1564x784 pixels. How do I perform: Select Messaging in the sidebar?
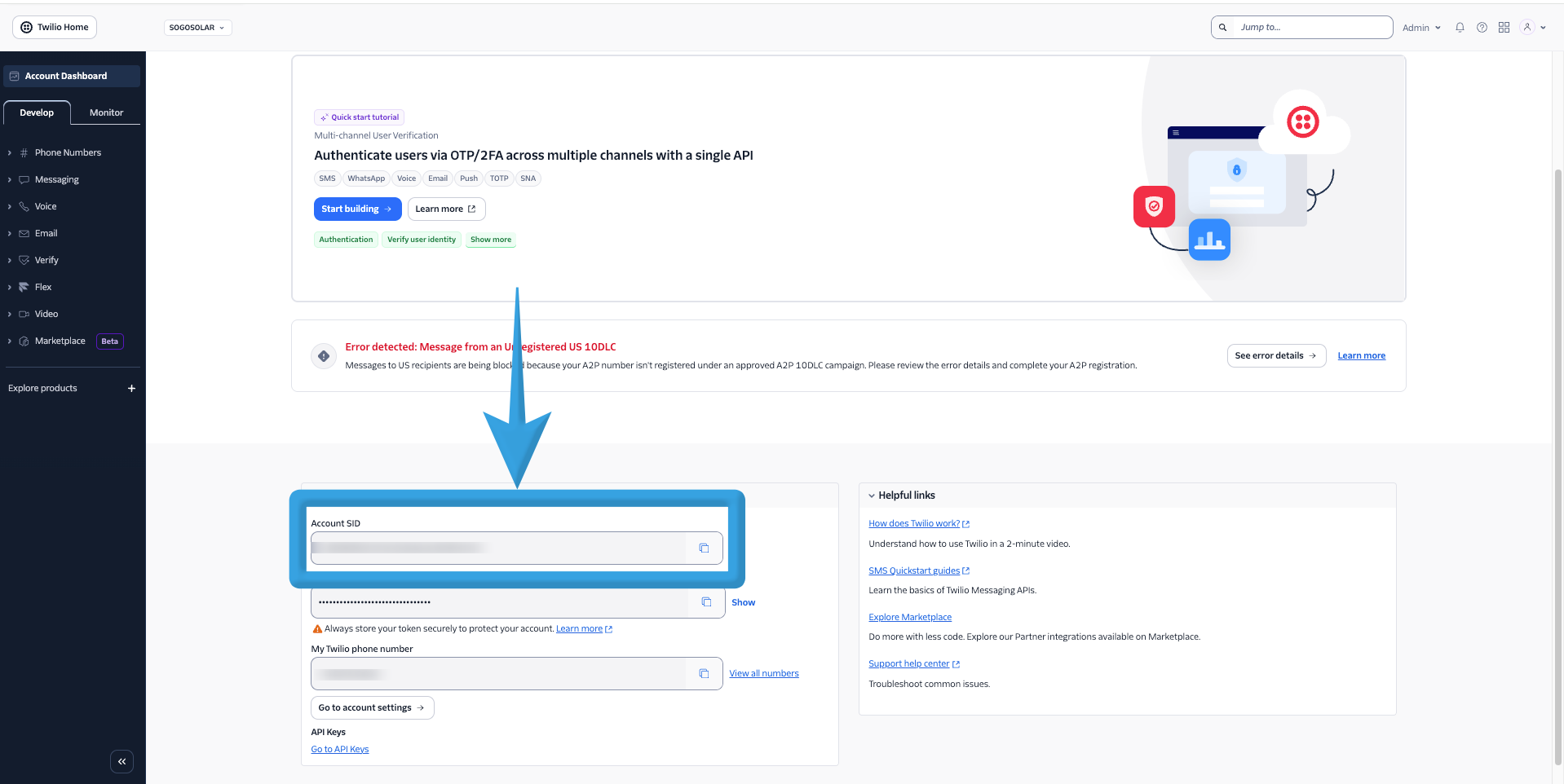[57, 179]
